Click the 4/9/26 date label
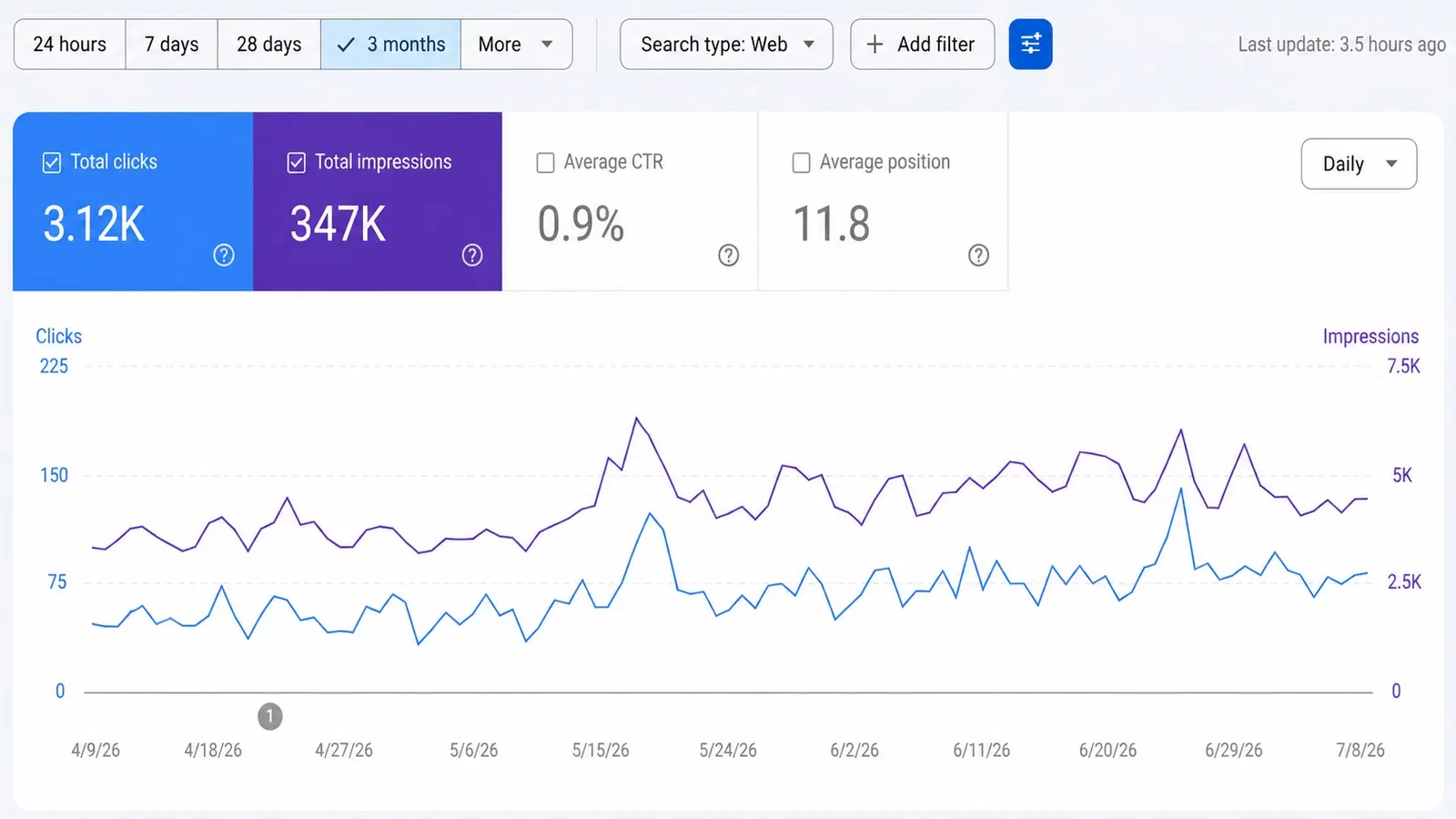The height and width of the screenshot is (819, 1456). coord(96,750)
